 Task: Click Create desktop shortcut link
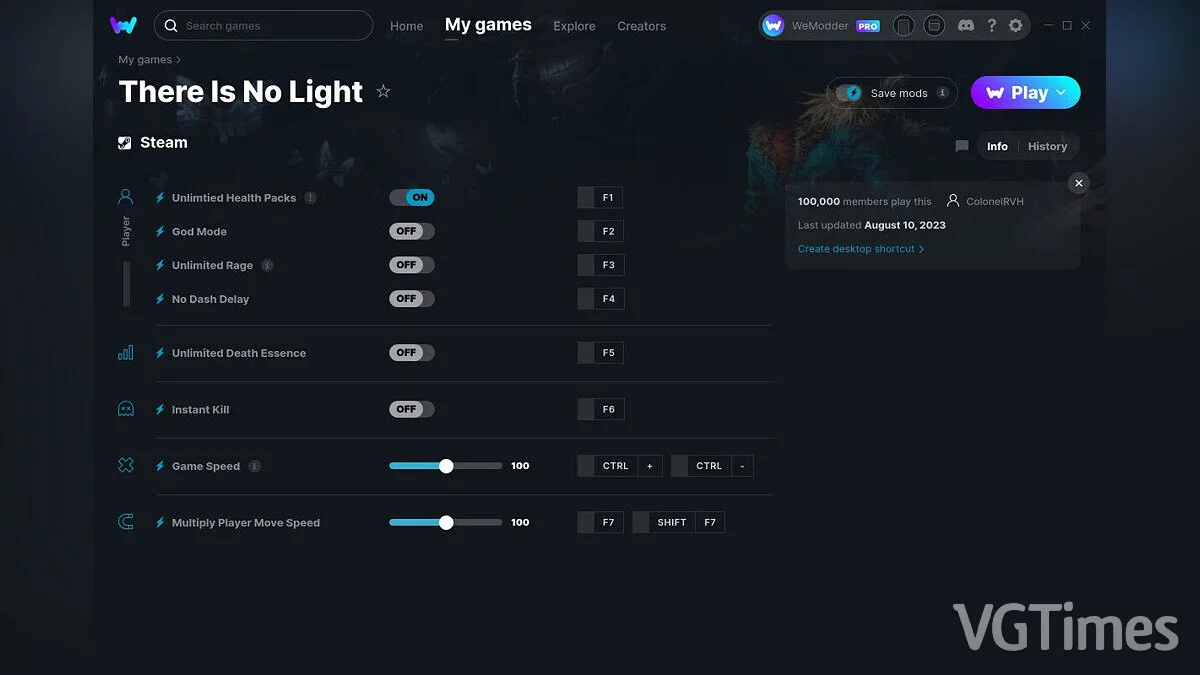(x=860, y=249)
